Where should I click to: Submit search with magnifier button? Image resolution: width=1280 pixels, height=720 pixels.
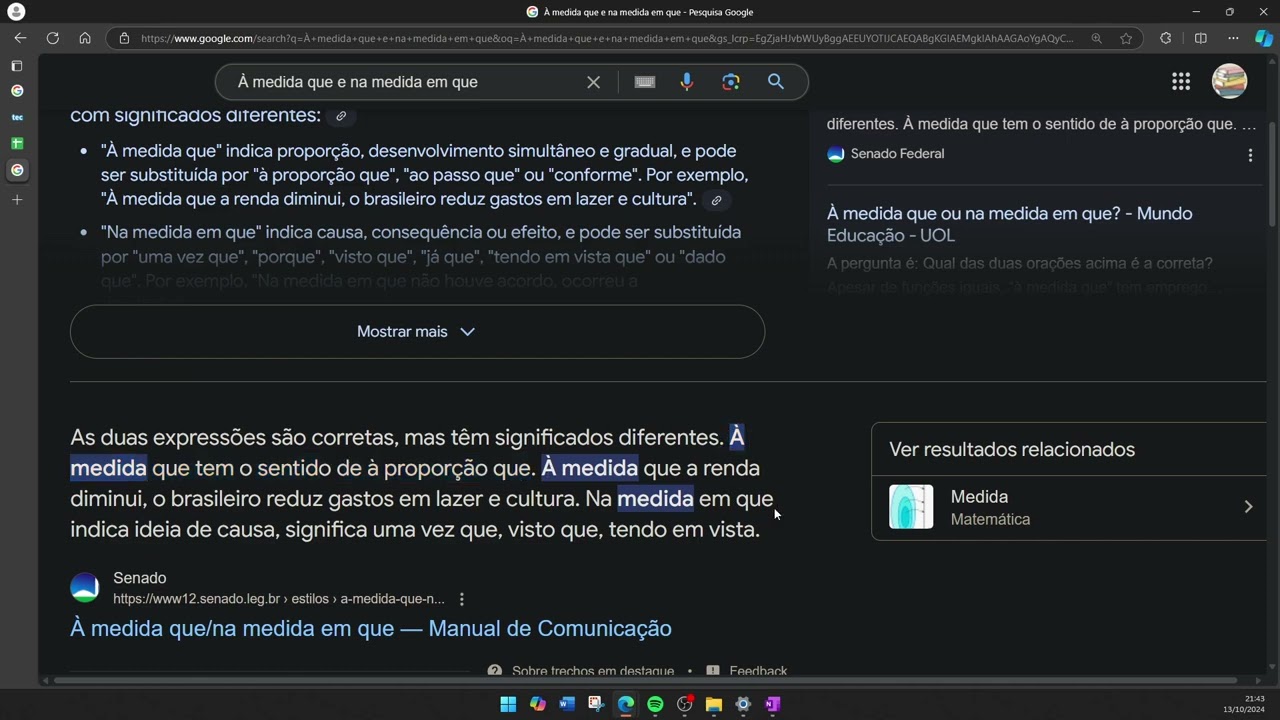click(x=776, y=82)
